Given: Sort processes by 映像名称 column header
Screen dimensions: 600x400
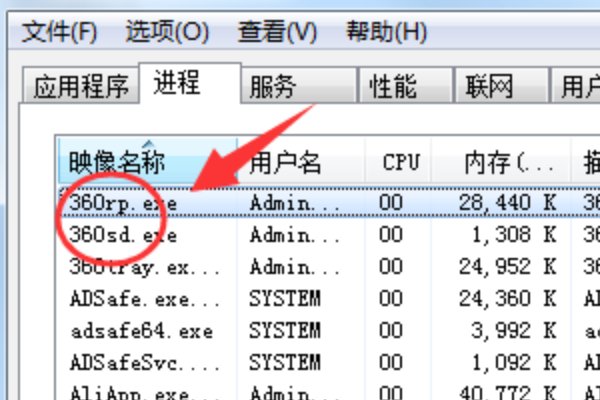Looking at the screenshot, I should [148, 161].
